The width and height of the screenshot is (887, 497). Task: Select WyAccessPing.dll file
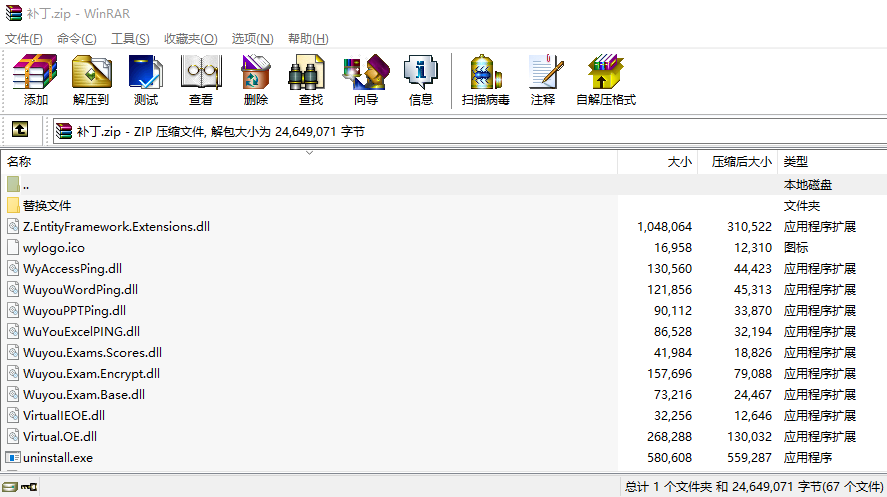(72, 269)
